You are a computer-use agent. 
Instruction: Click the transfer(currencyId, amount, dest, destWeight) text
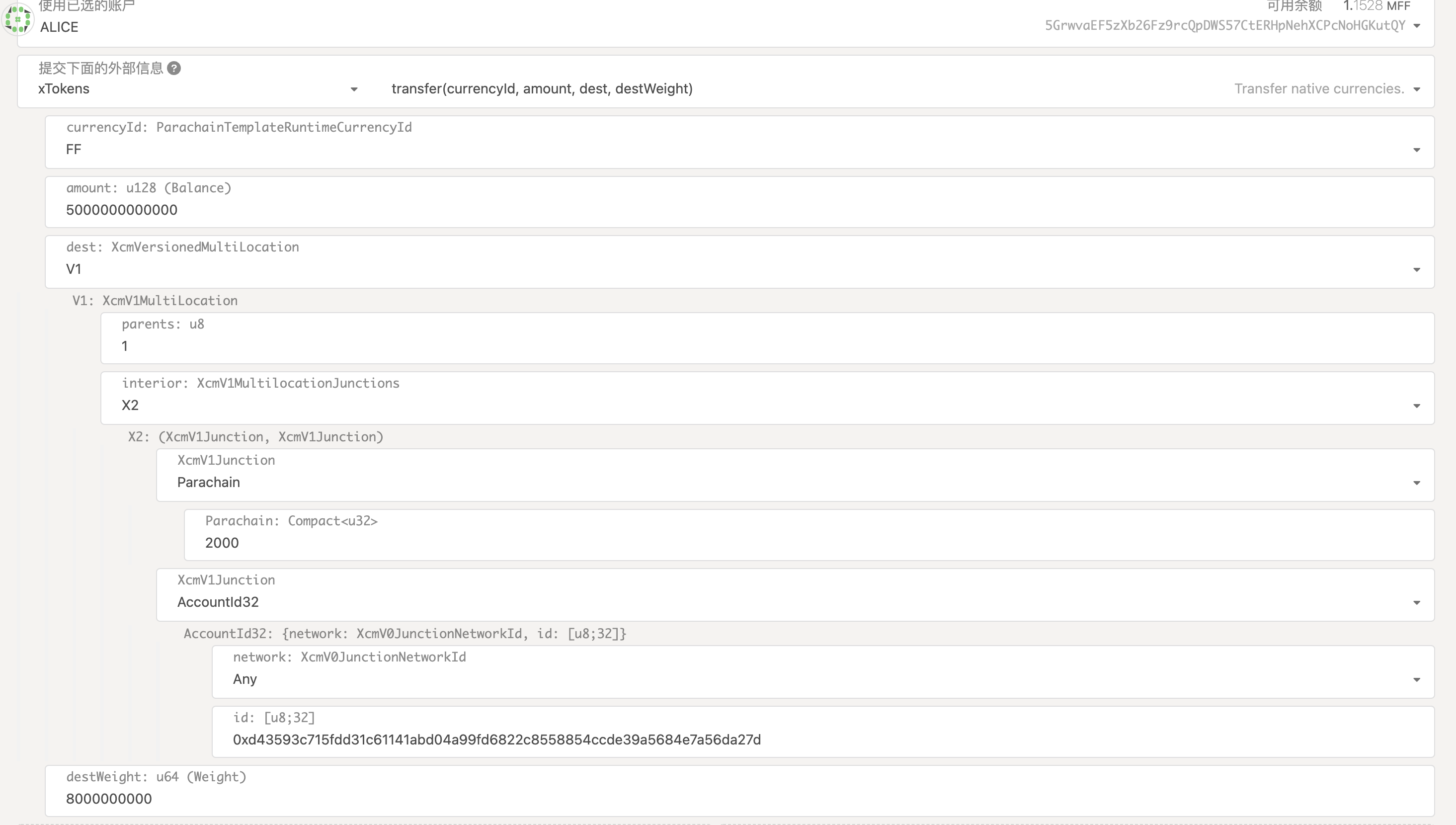pyautogui.click(x=542, y=89)
